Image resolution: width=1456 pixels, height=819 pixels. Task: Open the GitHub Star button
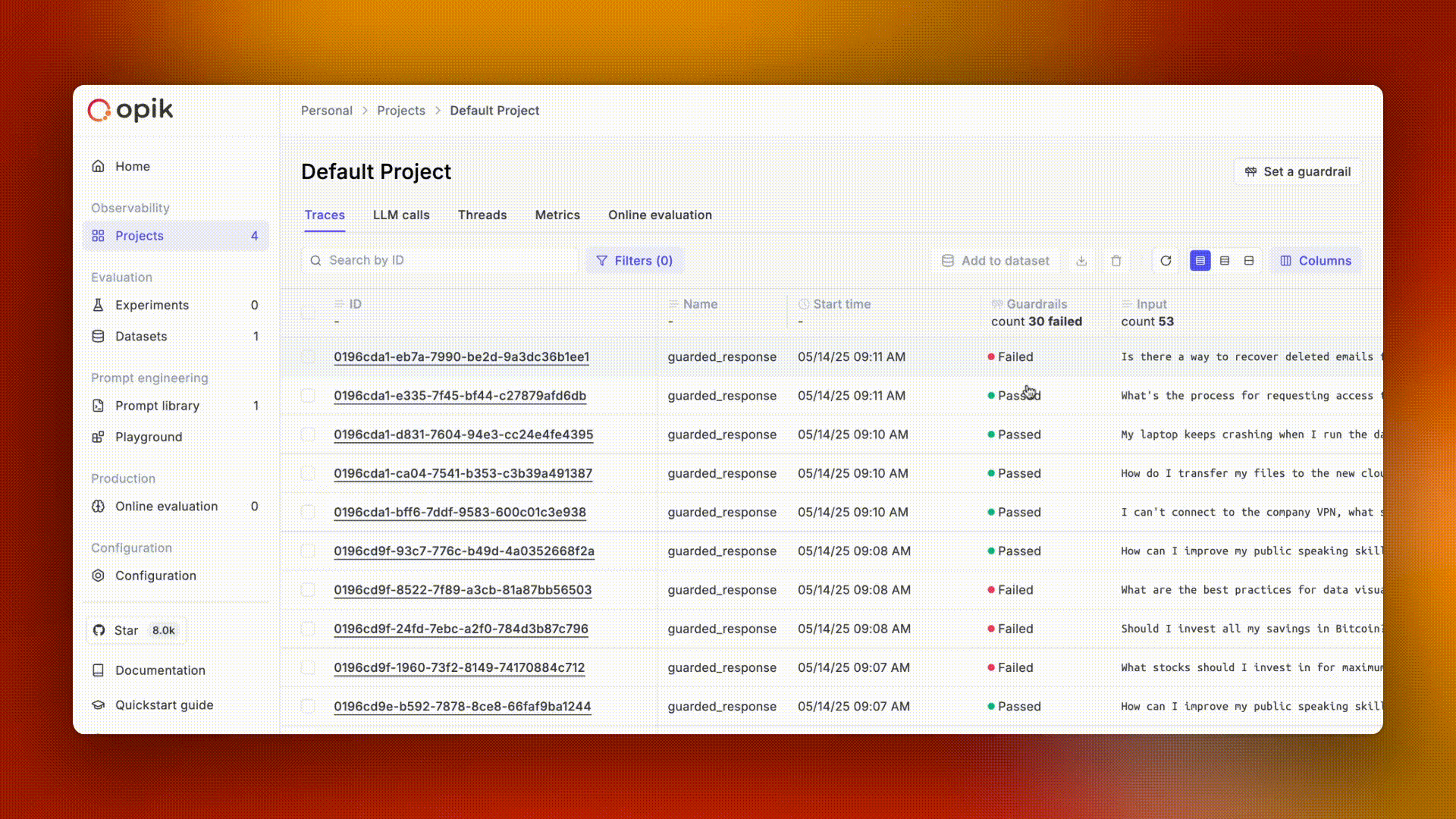coord(136,630)
